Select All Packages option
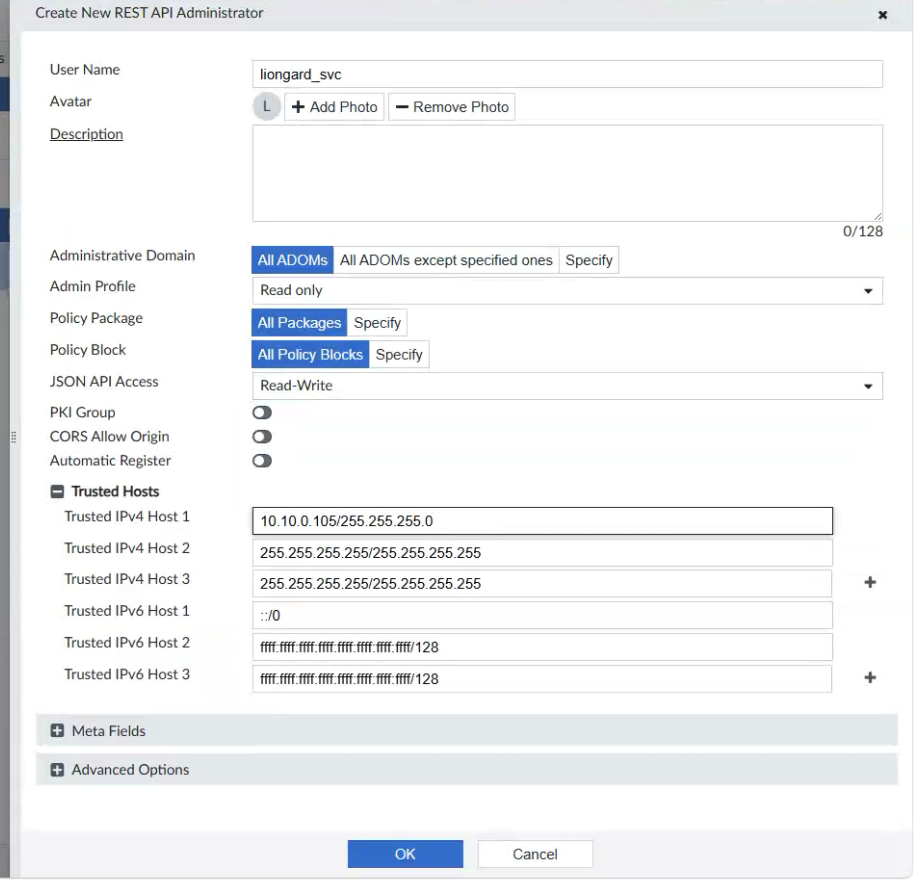Image resolution: width=915 pixels, height=880 pixels. pyautogui.click(x=299, y=323)
